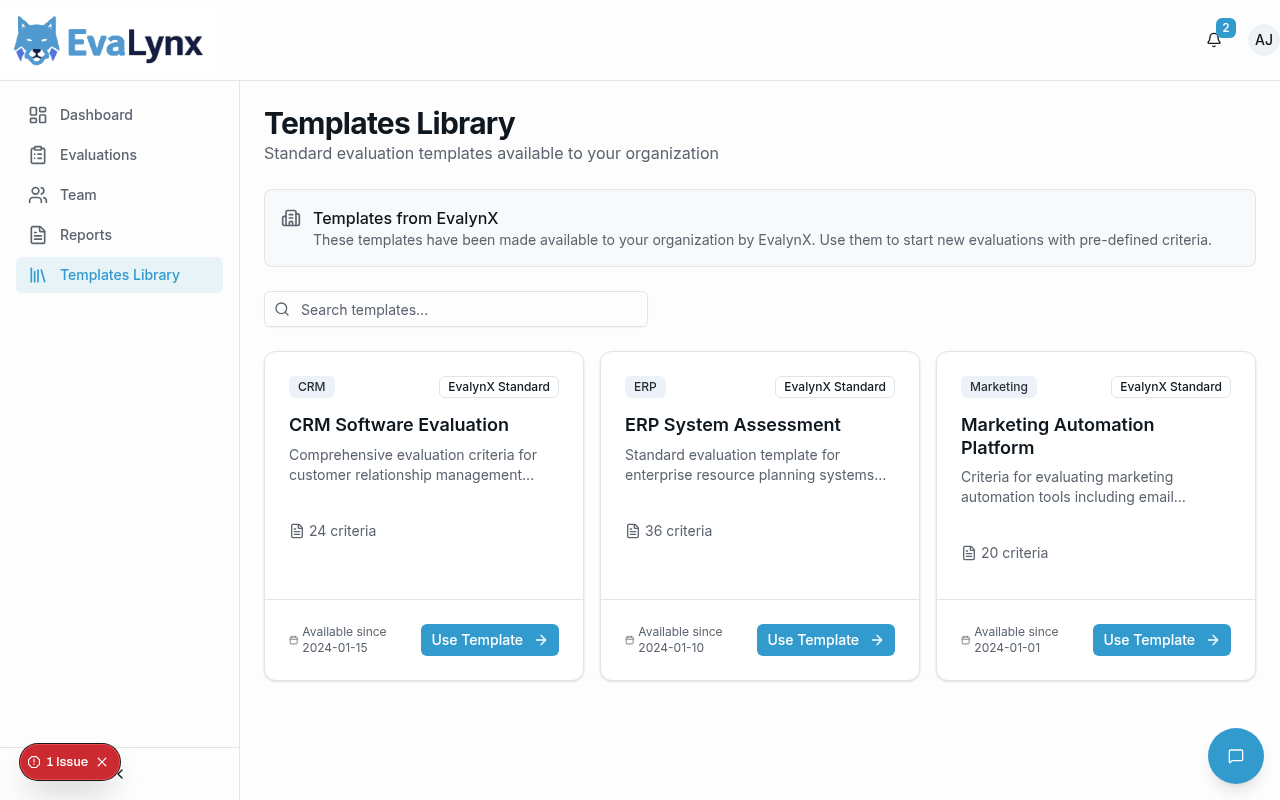Click Available since 2024-01-15 text
Screen dimensions: 1280x800
coord(344,640)
